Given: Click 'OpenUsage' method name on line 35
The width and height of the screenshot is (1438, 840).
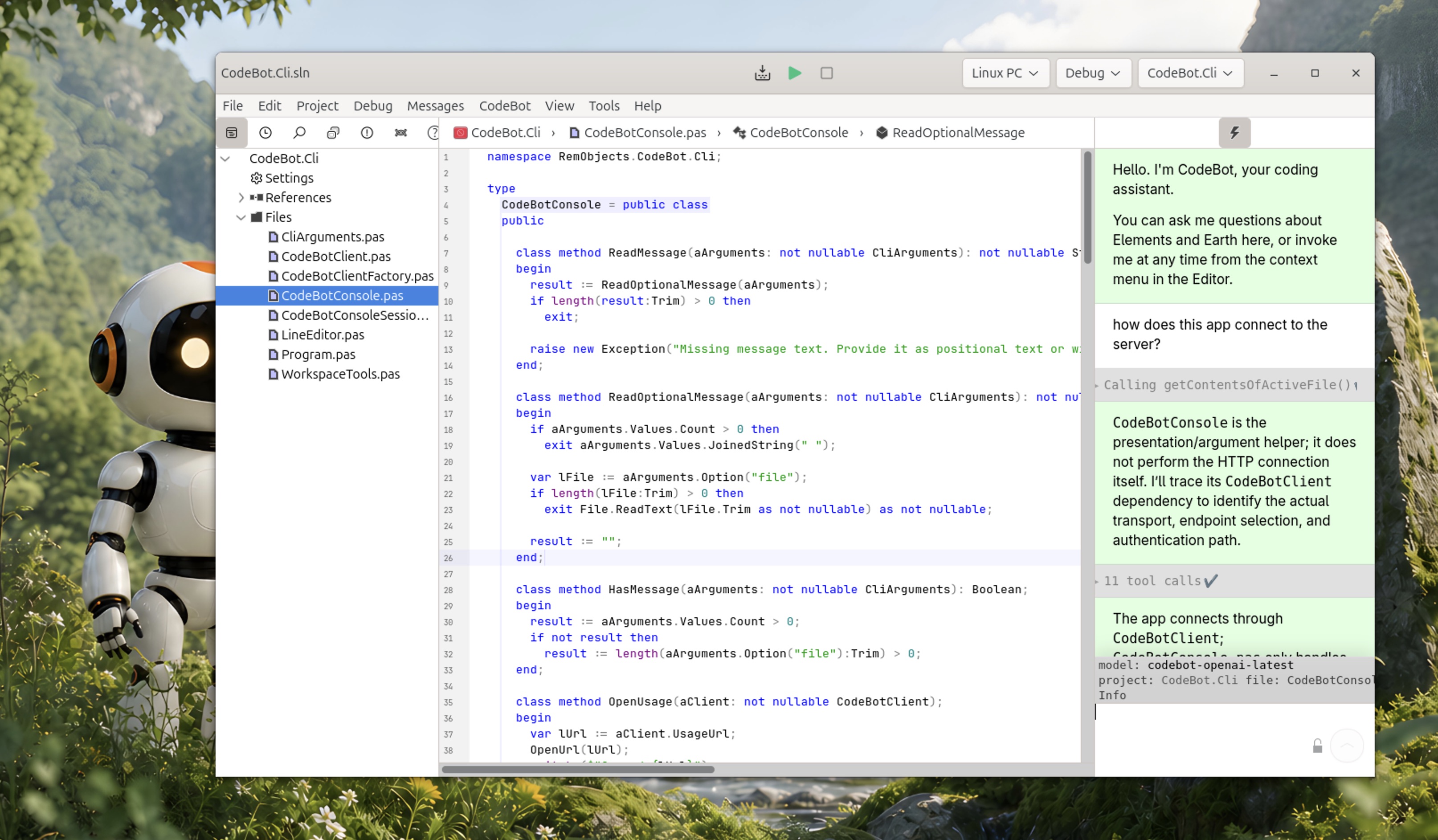Looking at the screenshot, I should (640, 702).
